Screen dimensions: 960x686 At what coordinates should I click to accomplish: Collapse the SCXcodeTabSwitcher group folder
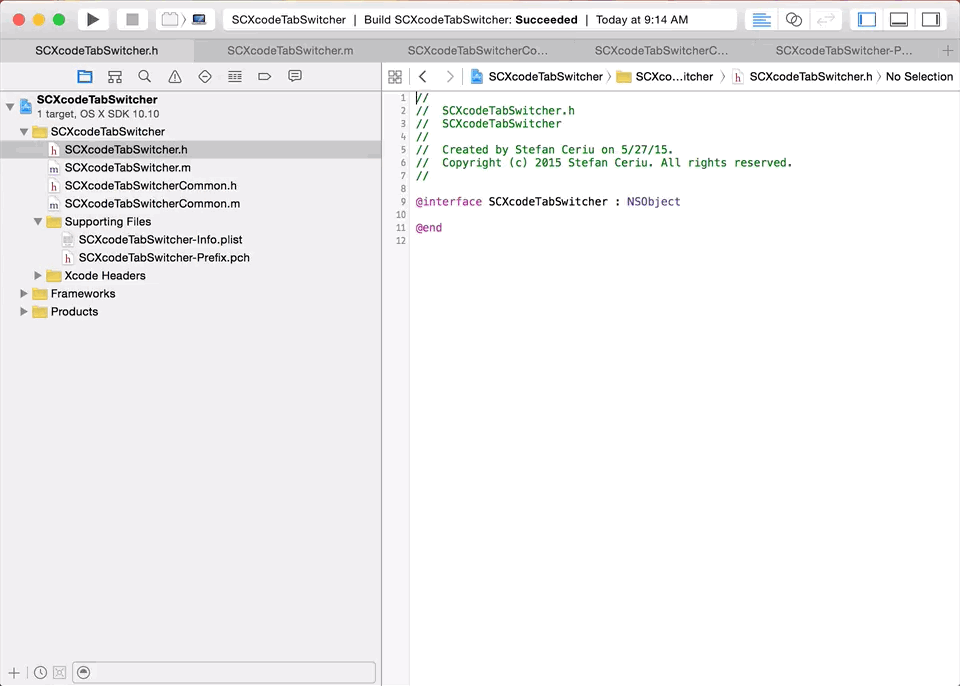[x=24, y=132]
